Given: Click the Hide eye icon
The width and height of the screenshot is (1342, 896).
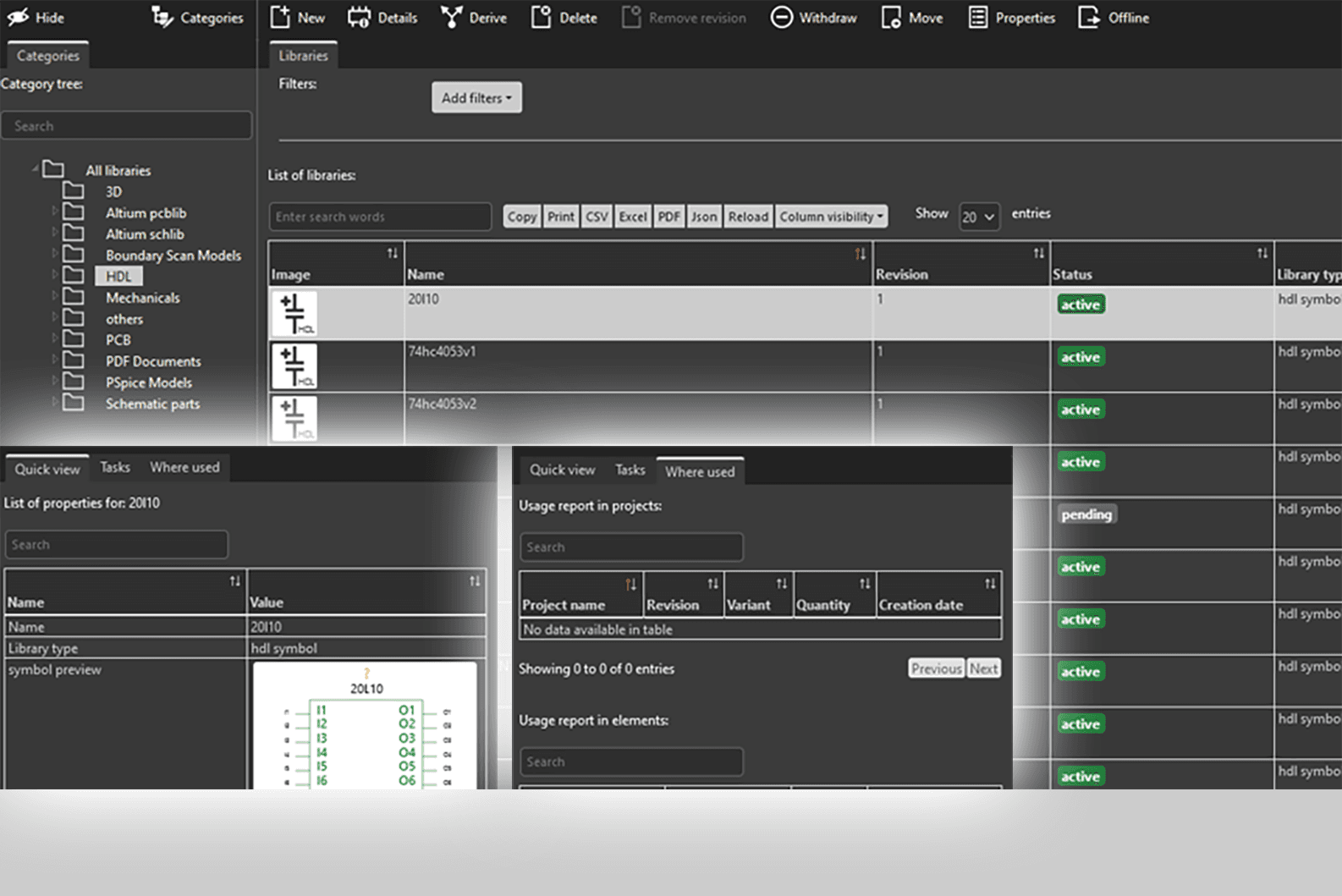Looking at the screenshot, I should 18,17.
